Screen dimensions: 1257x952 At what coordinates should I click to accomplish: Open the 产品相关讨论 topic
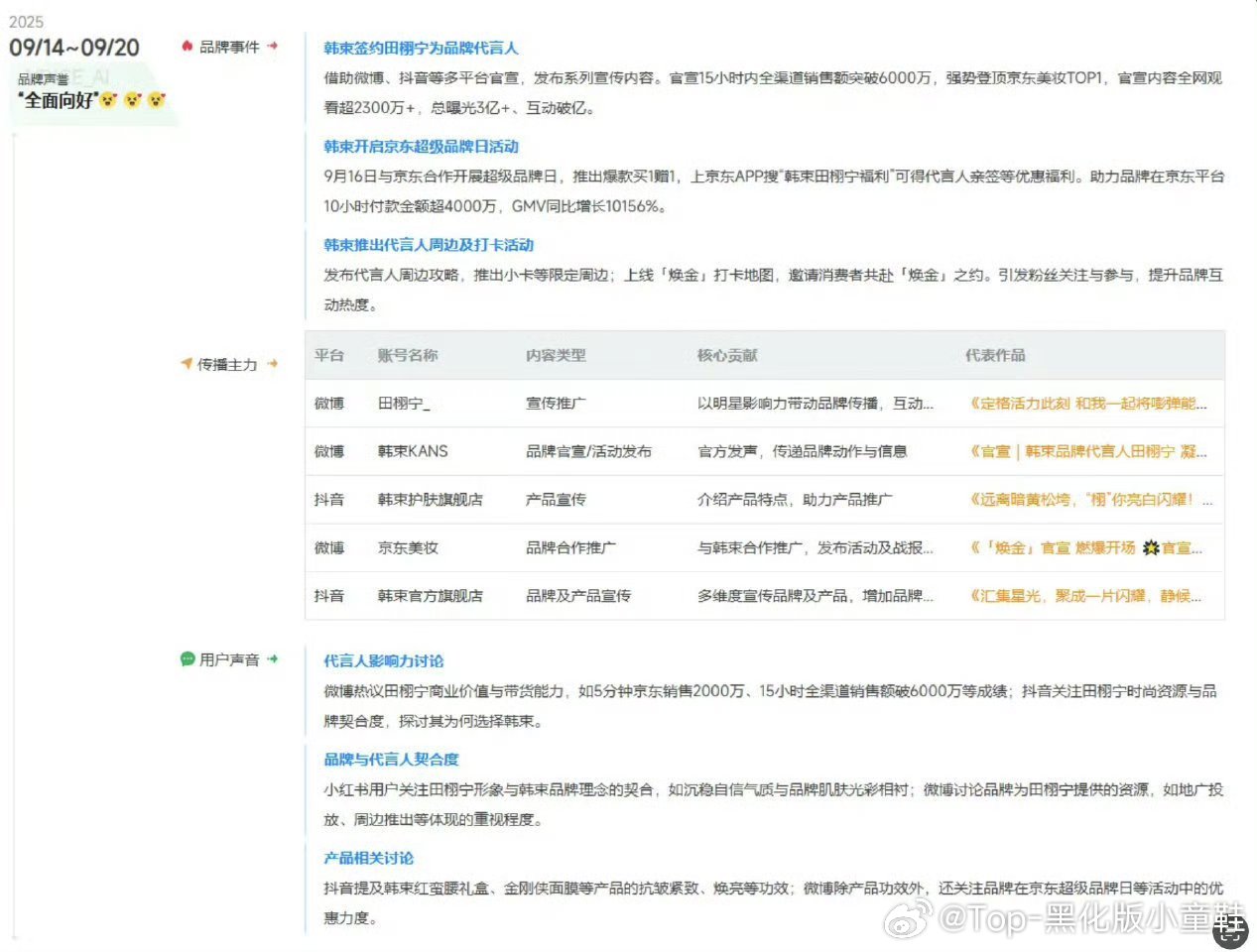(x=368, y=858)
